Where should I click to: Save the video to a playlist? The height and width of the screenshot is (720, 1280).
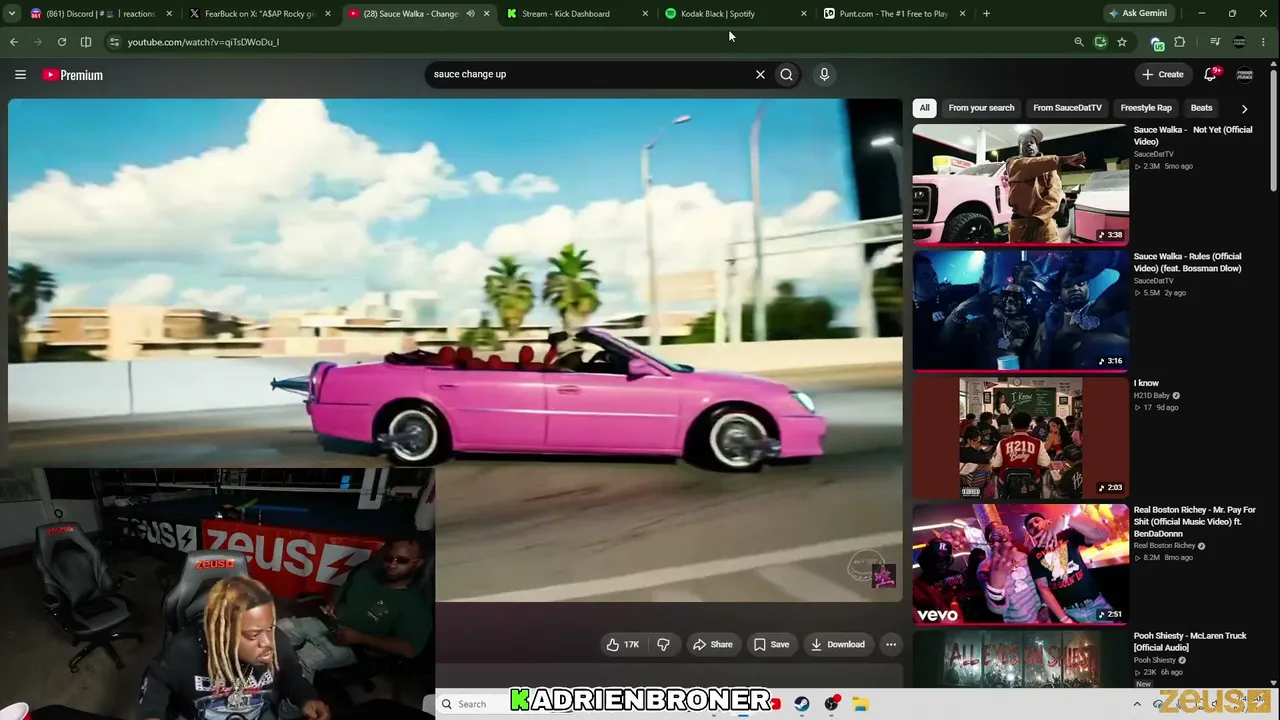771,645
